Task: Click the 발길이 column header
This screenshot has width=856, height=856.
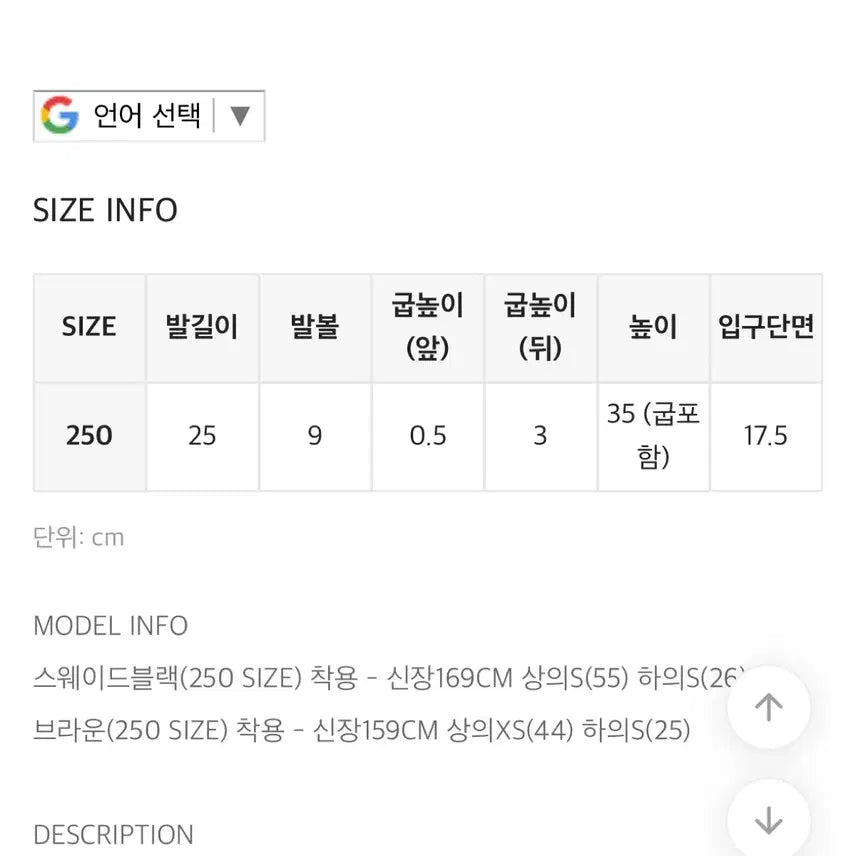Action: click(x=202, y=327)
